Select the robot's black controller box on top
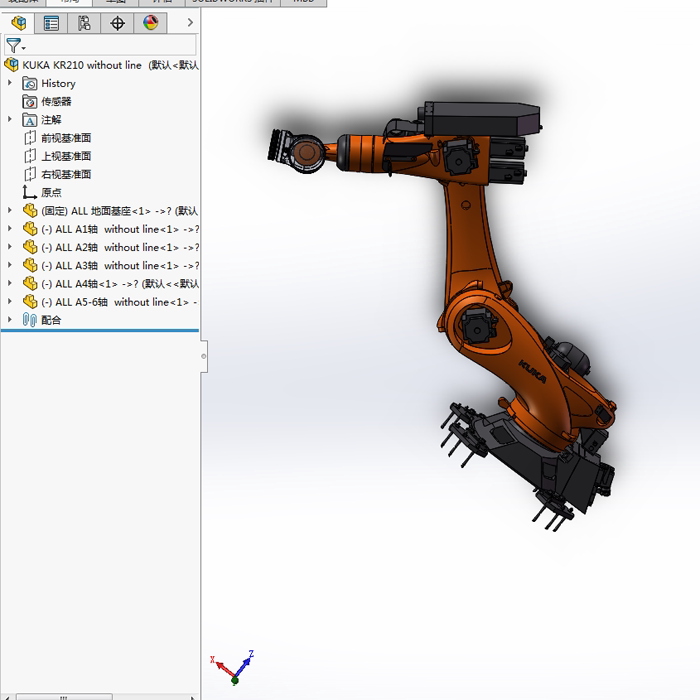Image resolution: width=700 pixels, height=700 pixels. click(x=481, y=118)
